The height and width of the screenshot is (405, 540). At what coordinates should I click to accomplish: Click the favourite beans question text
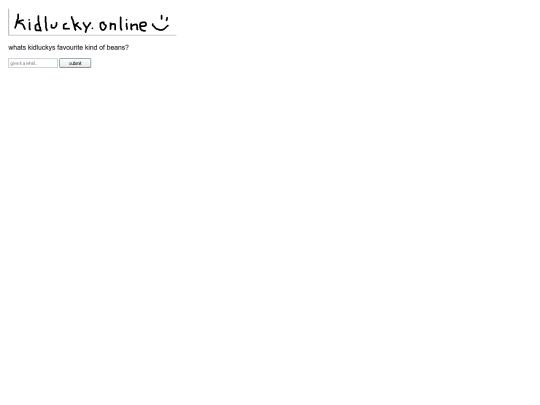point(69,48)
